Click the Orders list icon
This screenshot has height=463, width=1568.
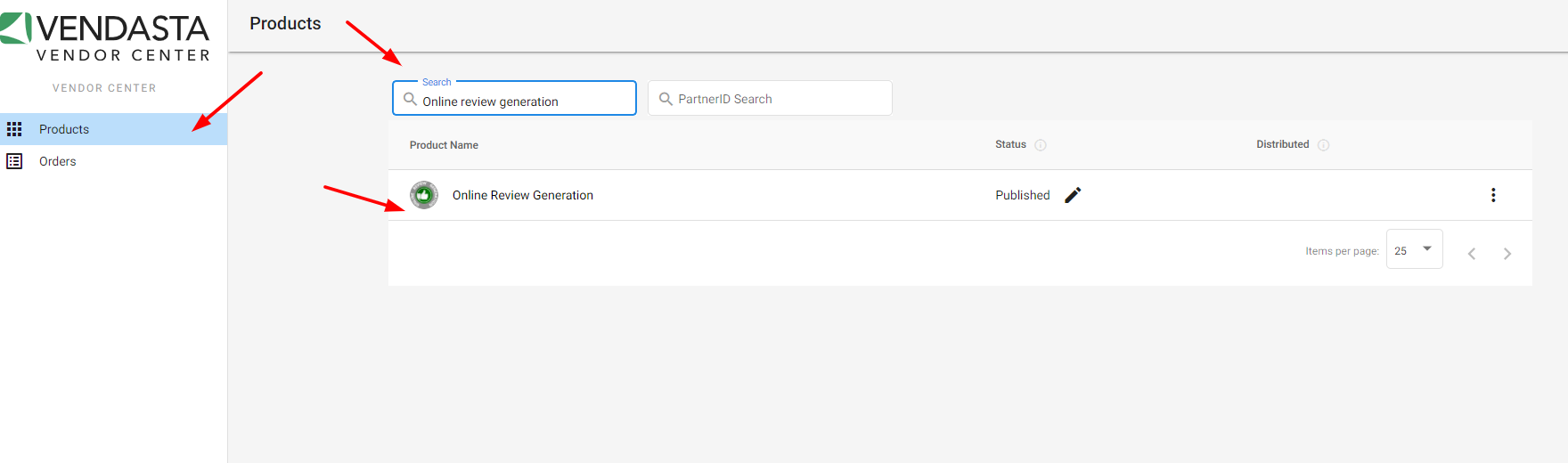pyautogui.click(x=14, y=161)
